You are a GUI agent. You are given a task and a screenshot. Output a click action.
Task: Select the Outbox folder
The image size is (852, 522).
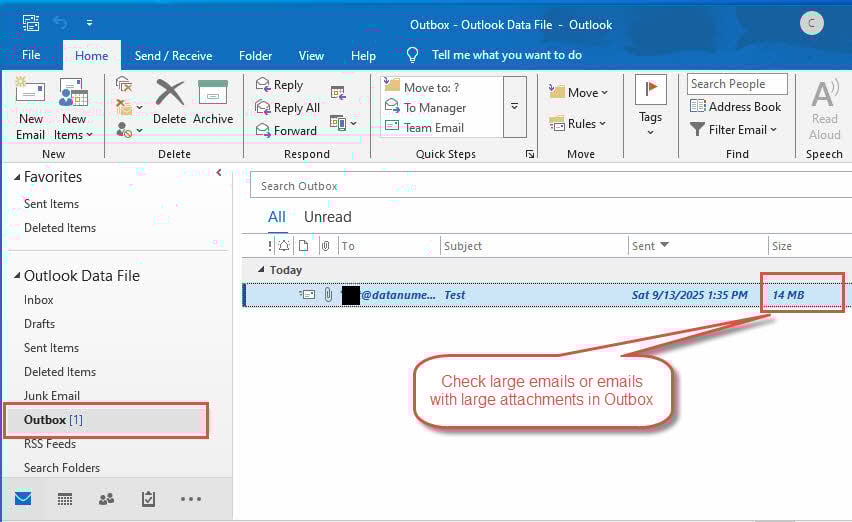point(106,420)
